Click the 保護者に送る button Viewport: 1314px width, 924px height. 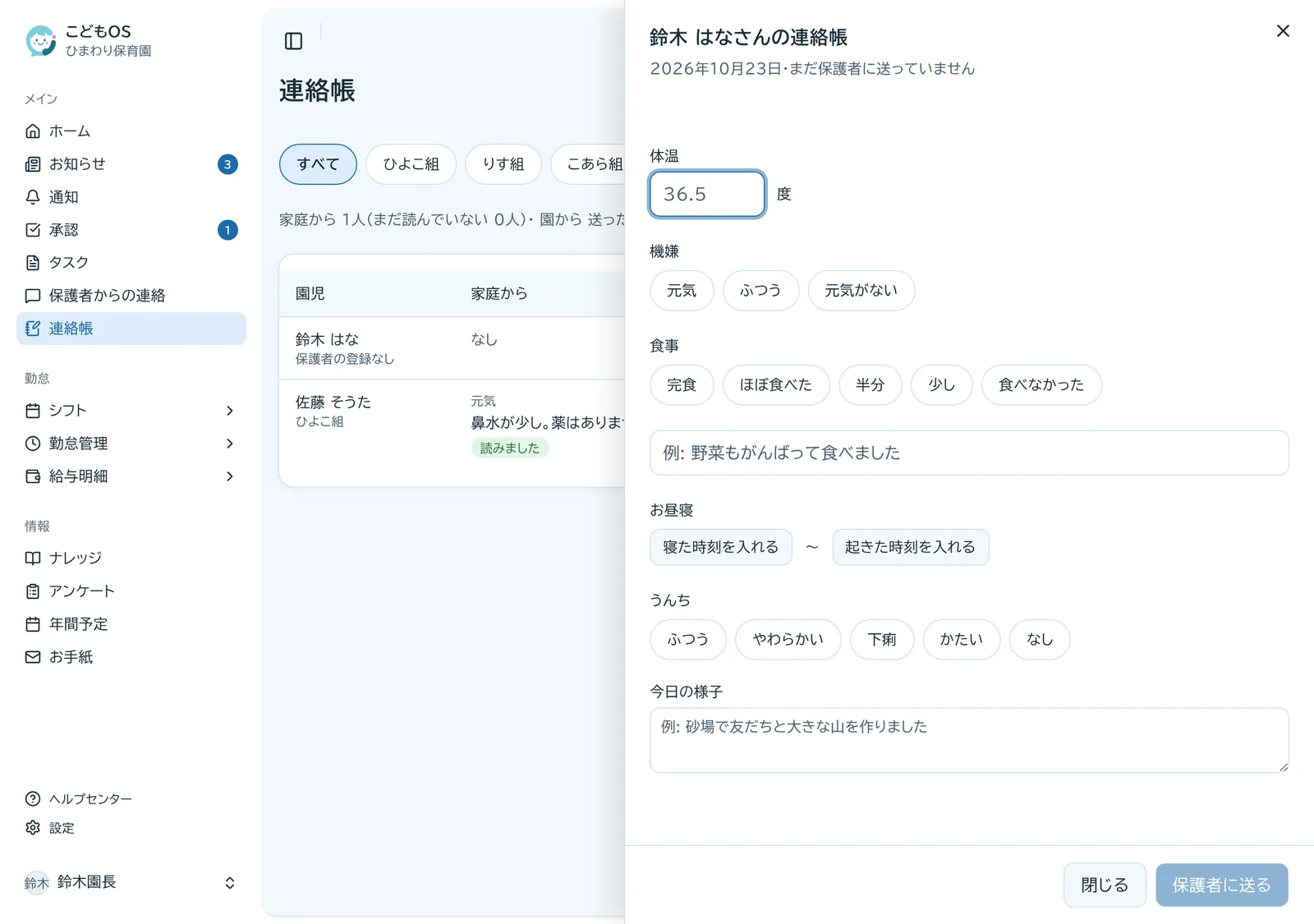point(1222,885)
